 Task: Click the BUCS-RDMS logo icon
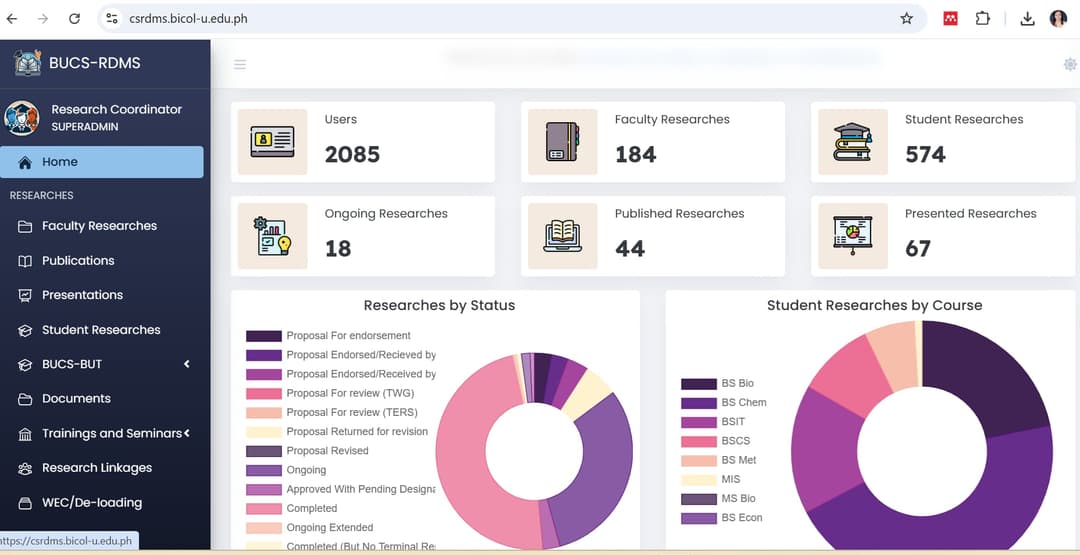(x=28, y=63)
